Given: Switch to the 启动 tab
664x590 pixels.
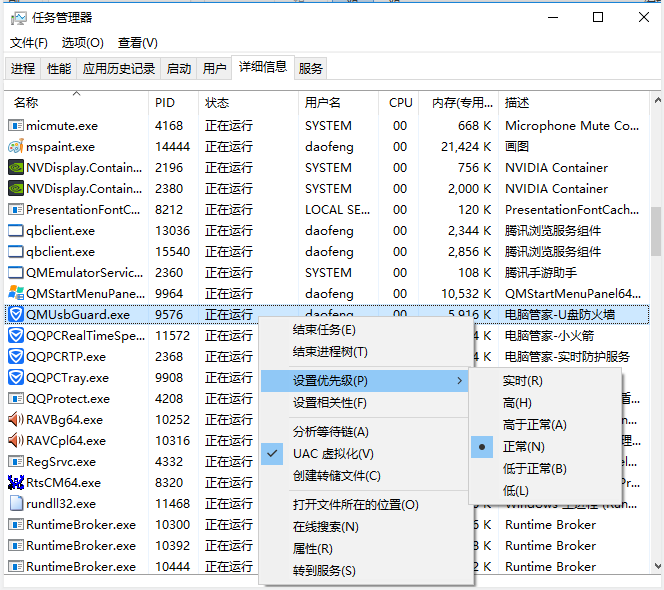Looking at the screenshot, I should tap(179, 68).
